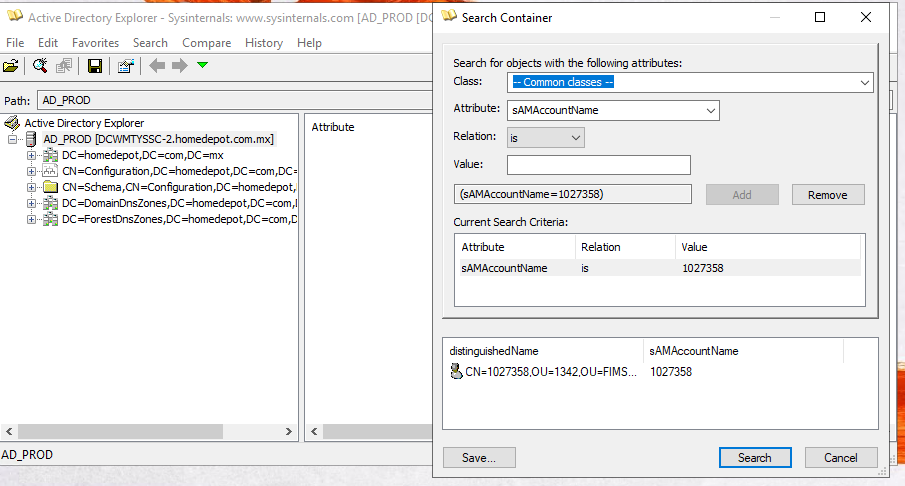Click the Cancel button

point(841,458)
